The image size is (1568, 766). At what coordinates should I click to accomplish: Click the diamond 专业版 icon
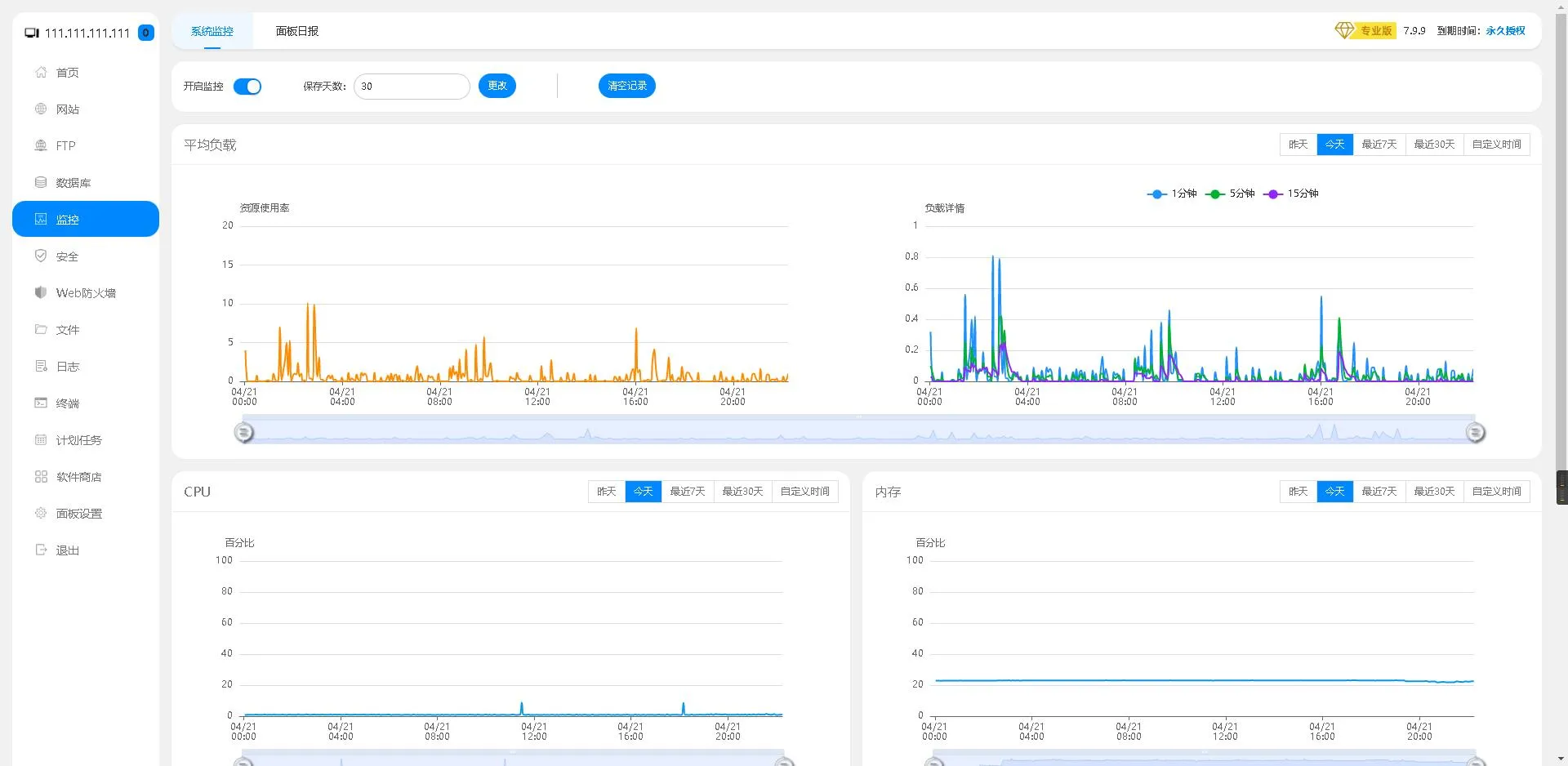[x=1344, y=30]
